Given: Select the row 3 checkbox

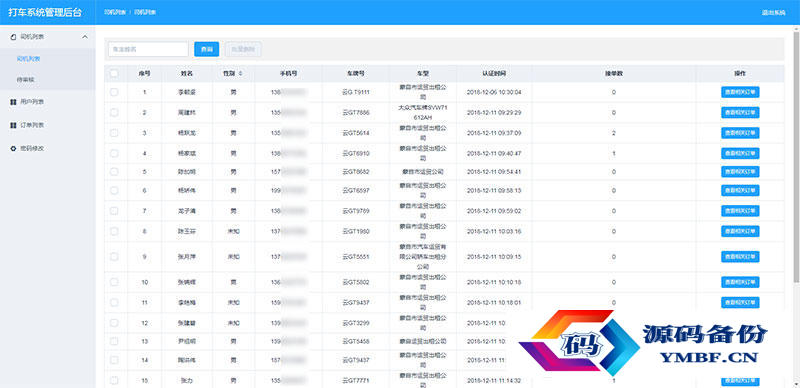Looking at the screenshot, I should coord(114,133).
